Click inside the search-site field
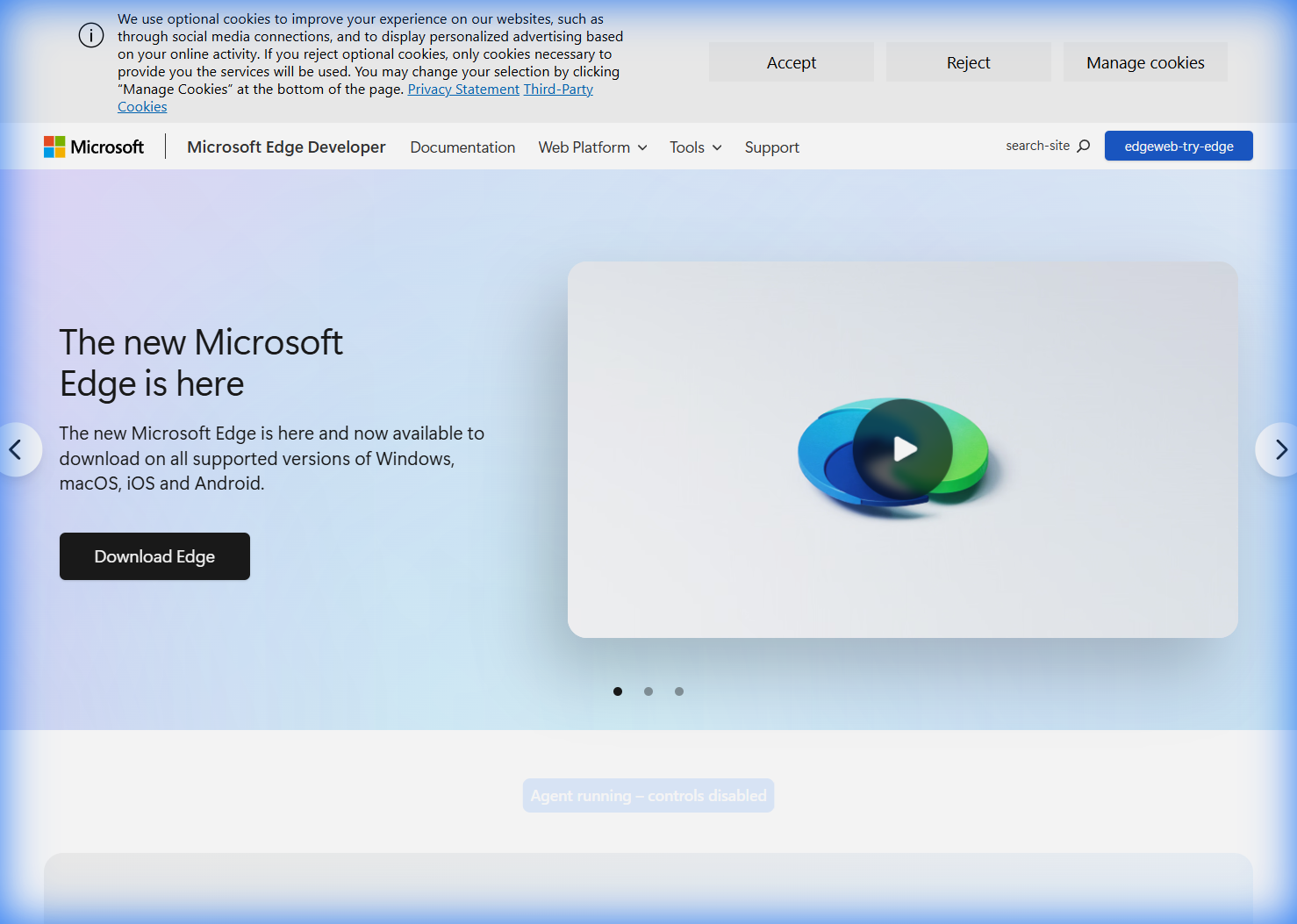 tap(1038, 146)
